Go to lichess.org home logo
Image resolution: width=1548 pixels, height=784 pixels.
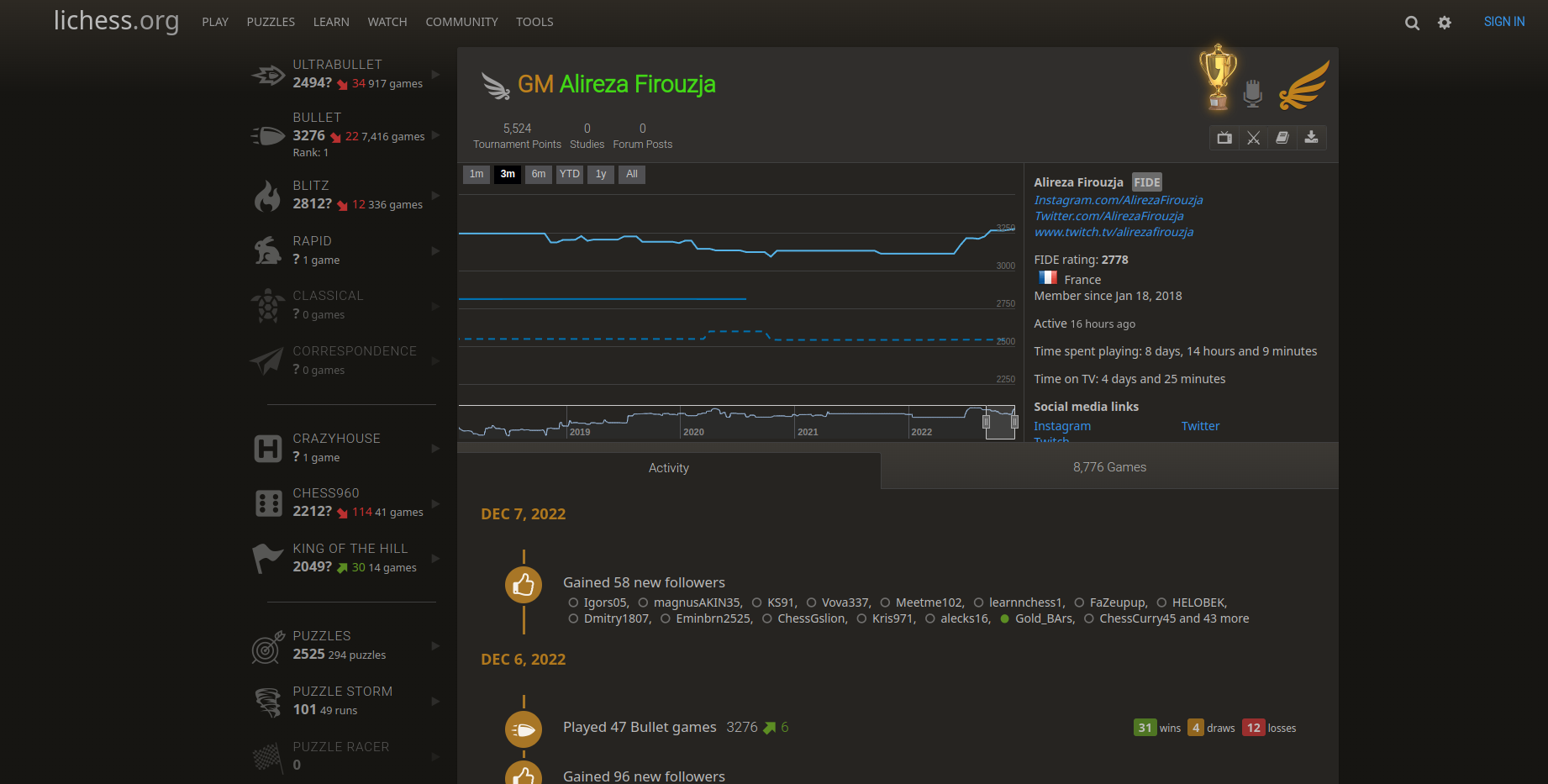(x=116, y=20)
